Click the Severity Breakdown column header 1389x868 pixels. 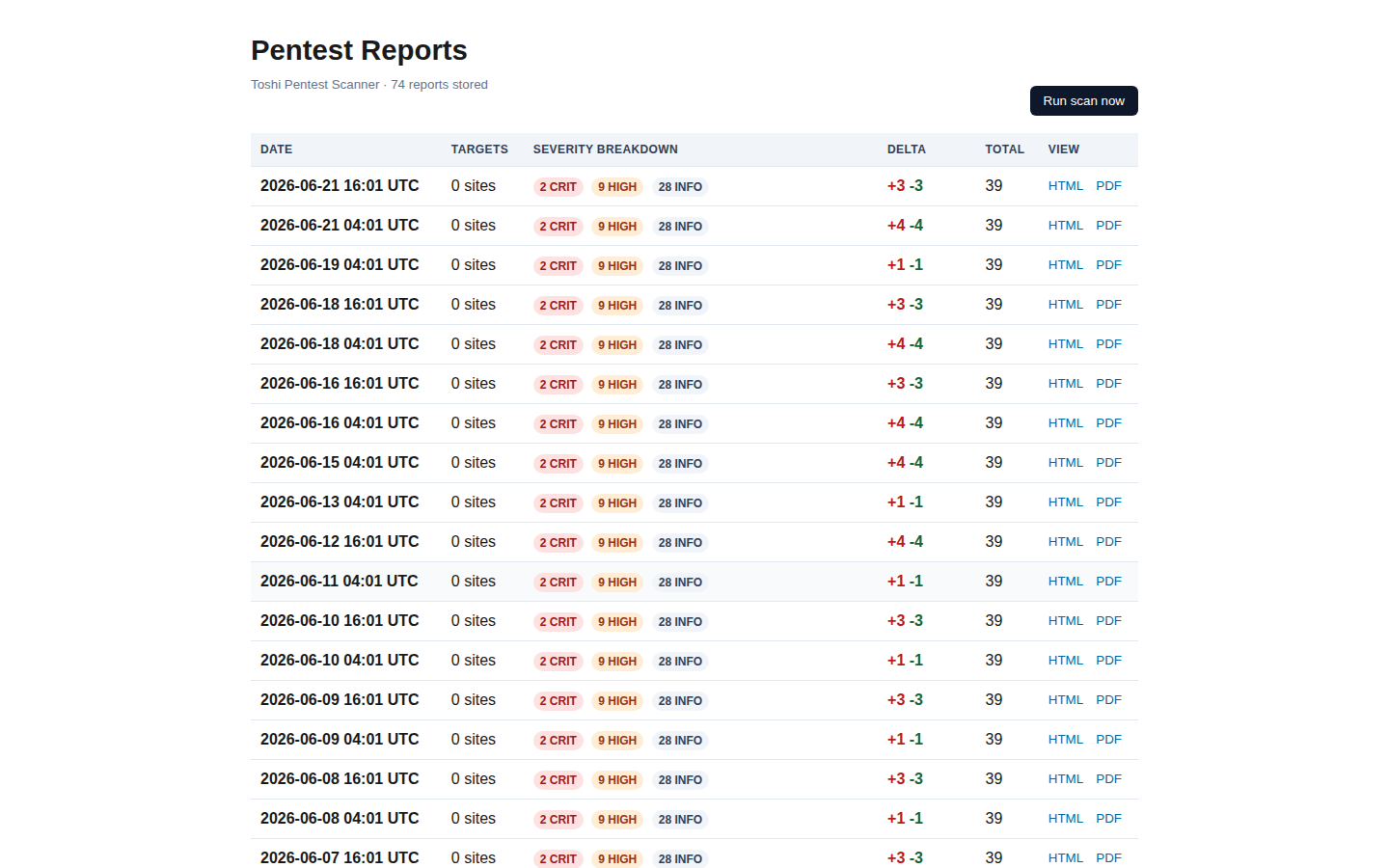(605, 149)
